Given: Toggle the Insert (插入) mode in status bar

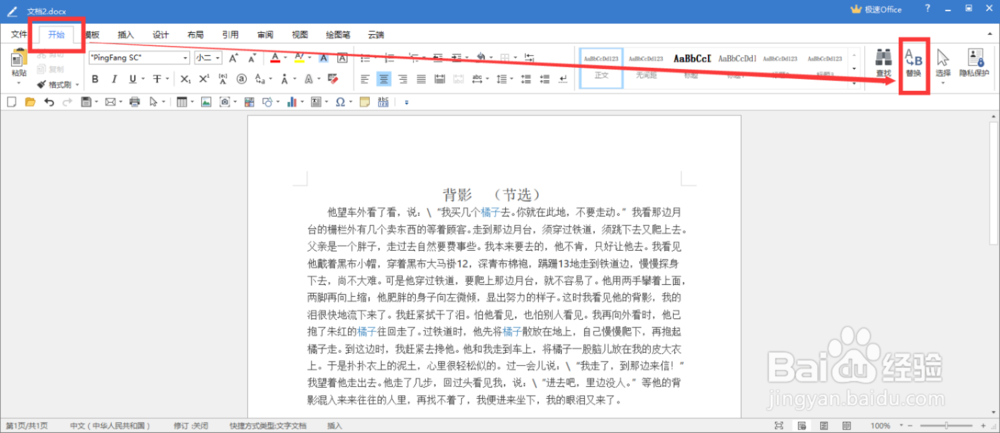Looking at the screenshot, I should 334,425.
